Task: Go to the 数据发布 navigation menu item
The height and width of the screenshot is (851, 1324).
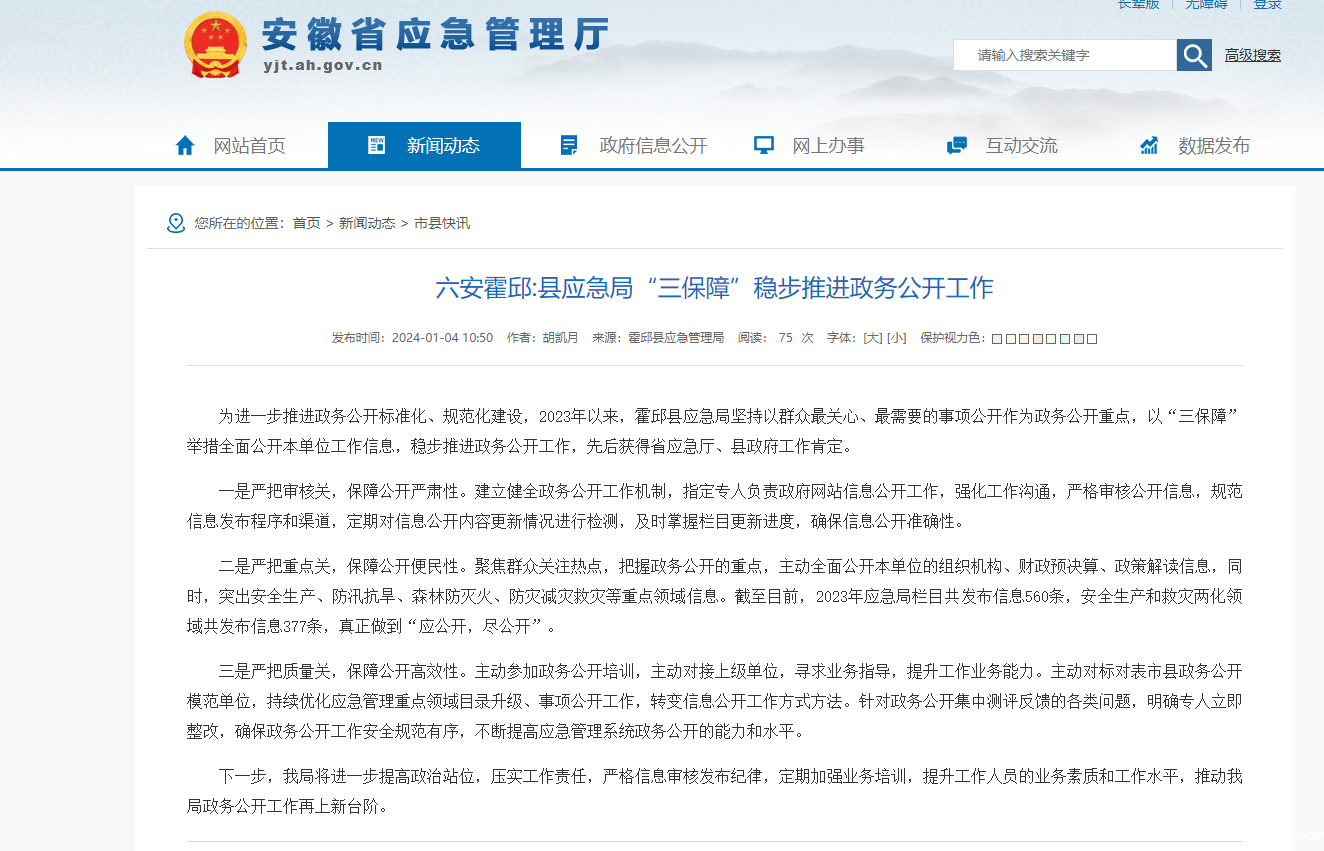Action: click(1213, 146)
